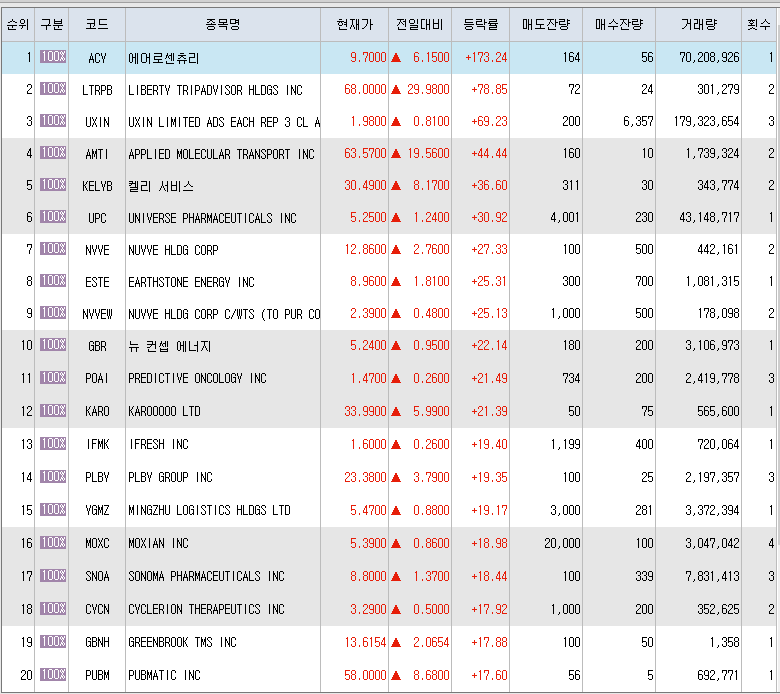
Task: Click the 100% badge in CYCN row
Action: (53, 608)
